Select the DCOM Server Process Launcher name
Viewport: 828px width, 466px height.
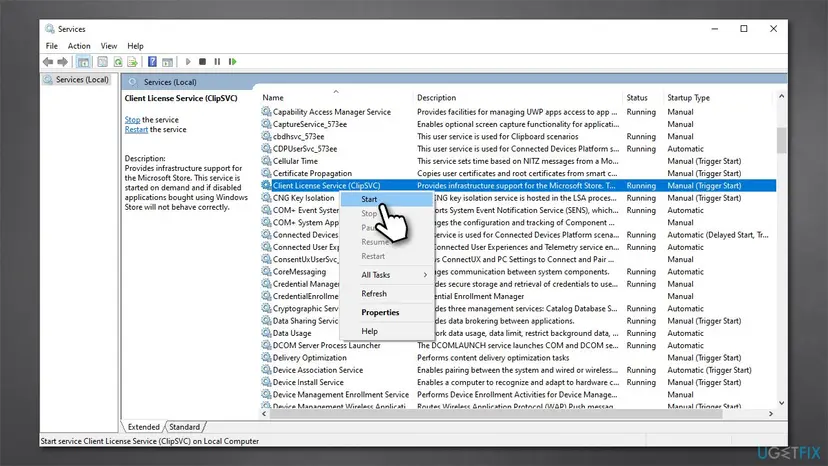pyautogui.click(x=326, y=346)
